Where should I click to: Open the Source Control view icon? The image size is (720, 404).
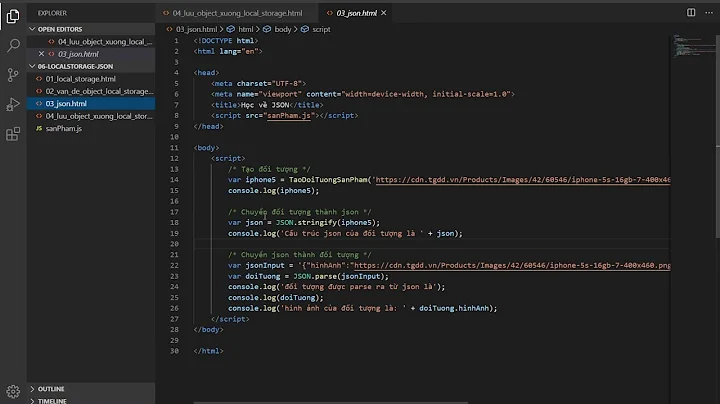click(13, 75)
